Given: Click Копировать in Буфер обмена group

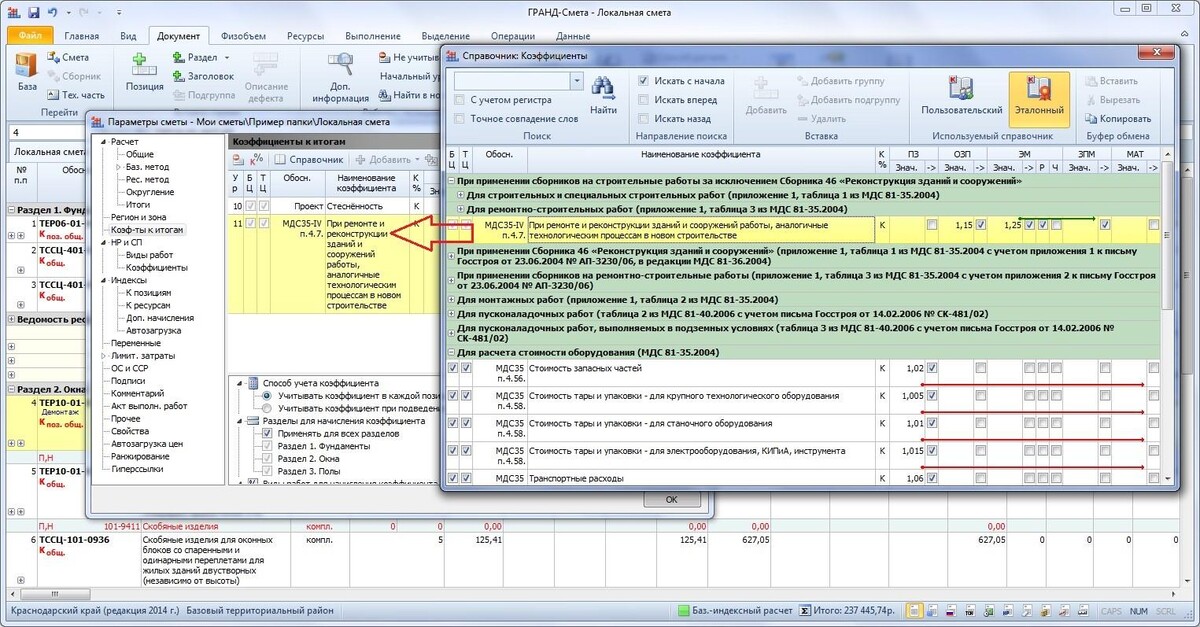Looking at the screenshot, I should coord(1117,119).
